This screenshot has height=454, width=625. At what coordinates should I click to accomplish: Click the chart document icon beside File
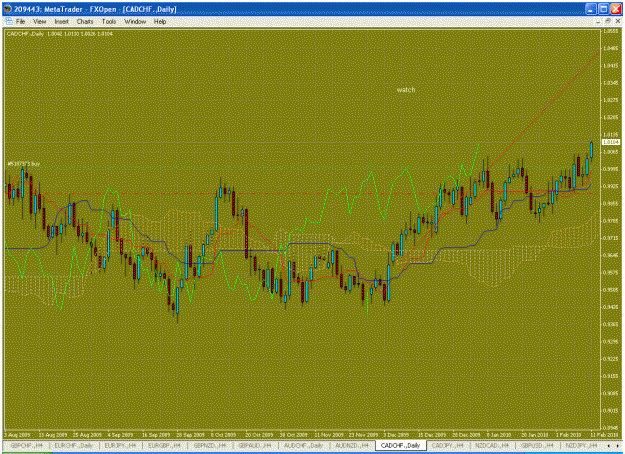(x=9, y=21)
